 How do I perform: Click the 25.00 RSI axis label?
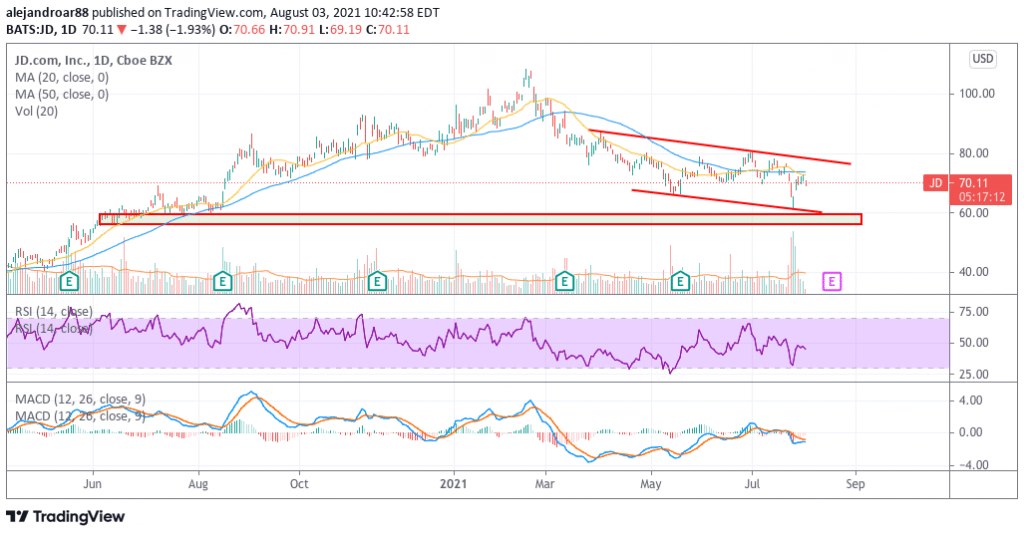[x=973, y=375]
